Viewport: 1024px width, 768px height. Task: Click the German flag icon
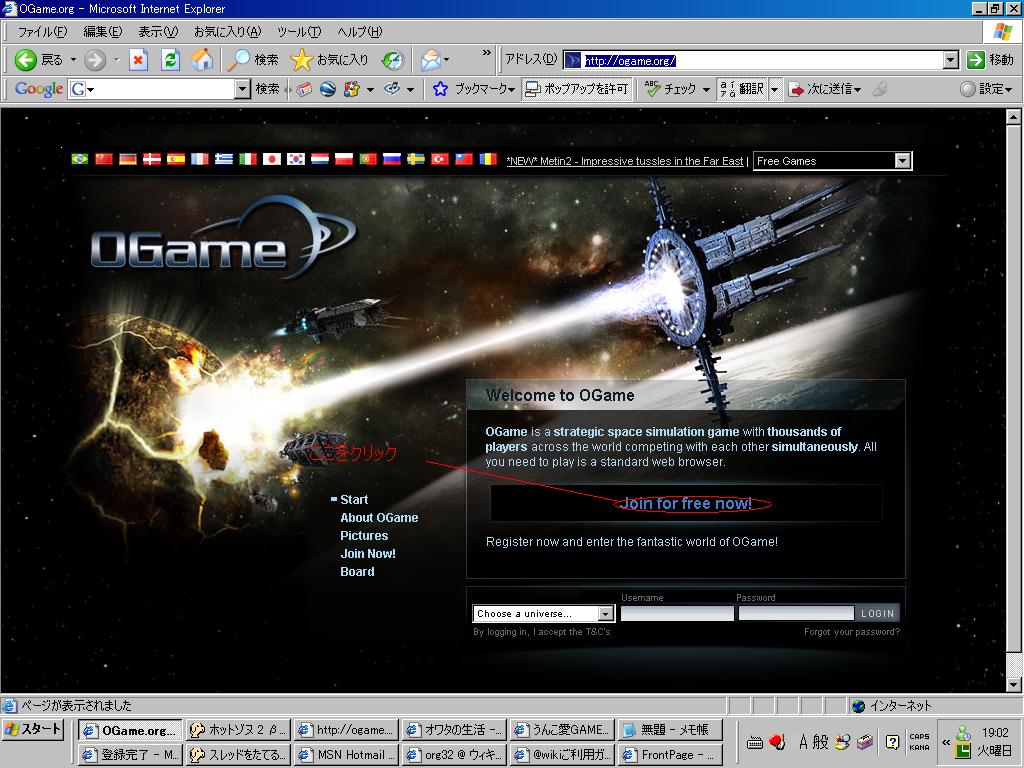[x=128, y=159]
